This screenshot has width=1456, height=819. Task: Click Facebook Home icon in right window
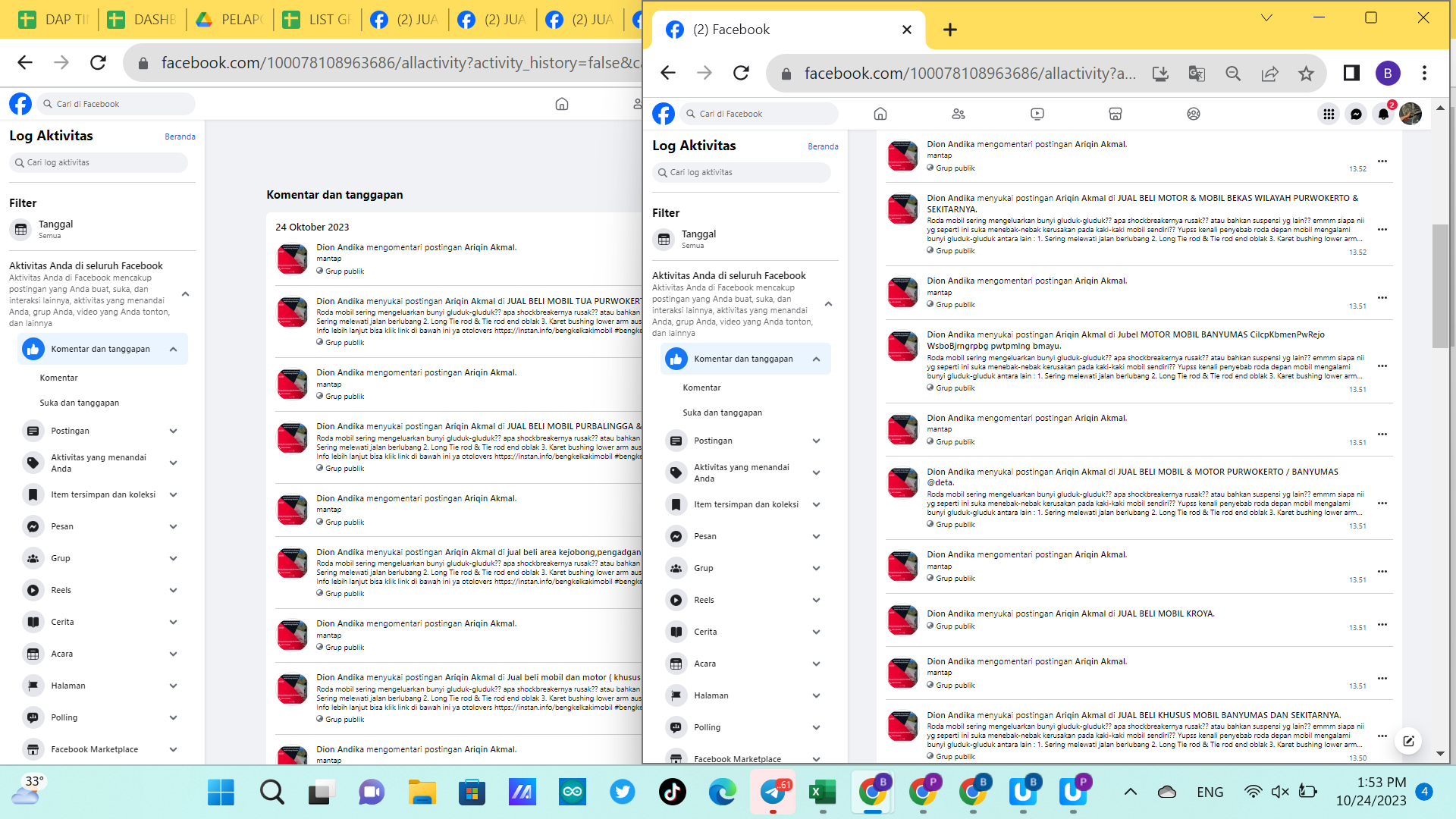pyautogui.click(x=880, y=114)
